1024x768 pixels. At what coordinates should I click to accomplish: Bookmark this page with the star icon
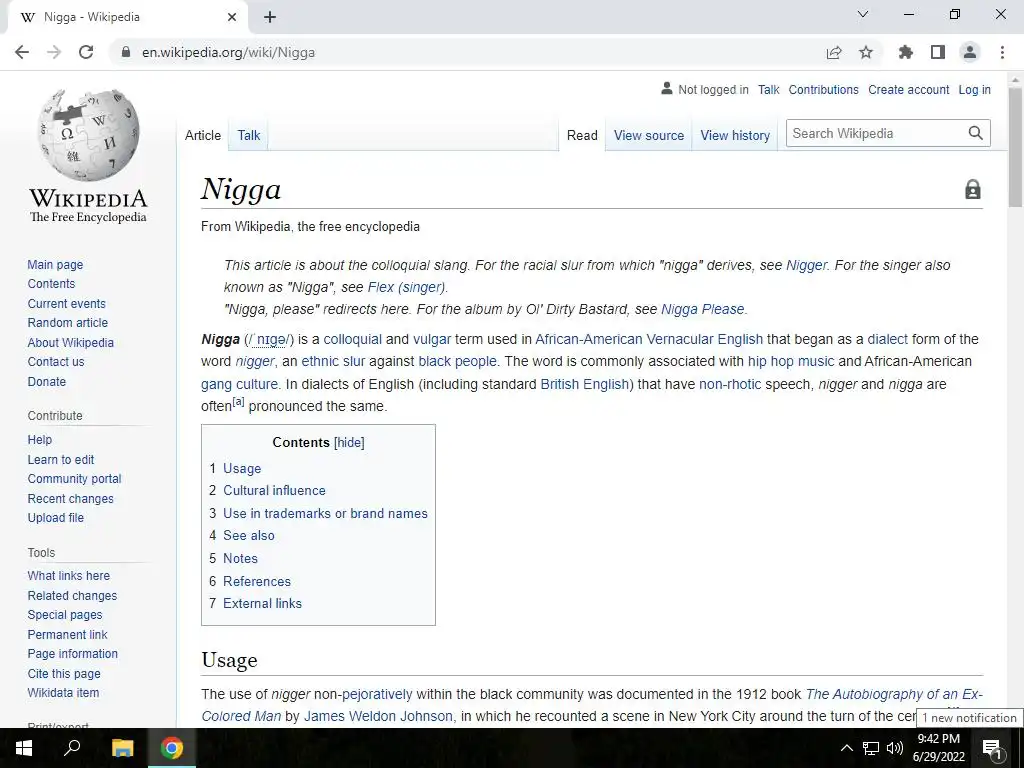[866, 52]
